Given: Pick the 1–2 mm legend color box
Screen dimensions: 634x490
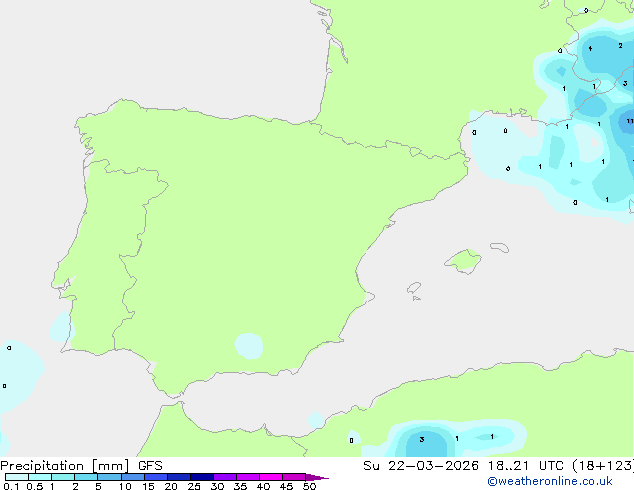Looking at the screenshot, I should pos(63,477).
